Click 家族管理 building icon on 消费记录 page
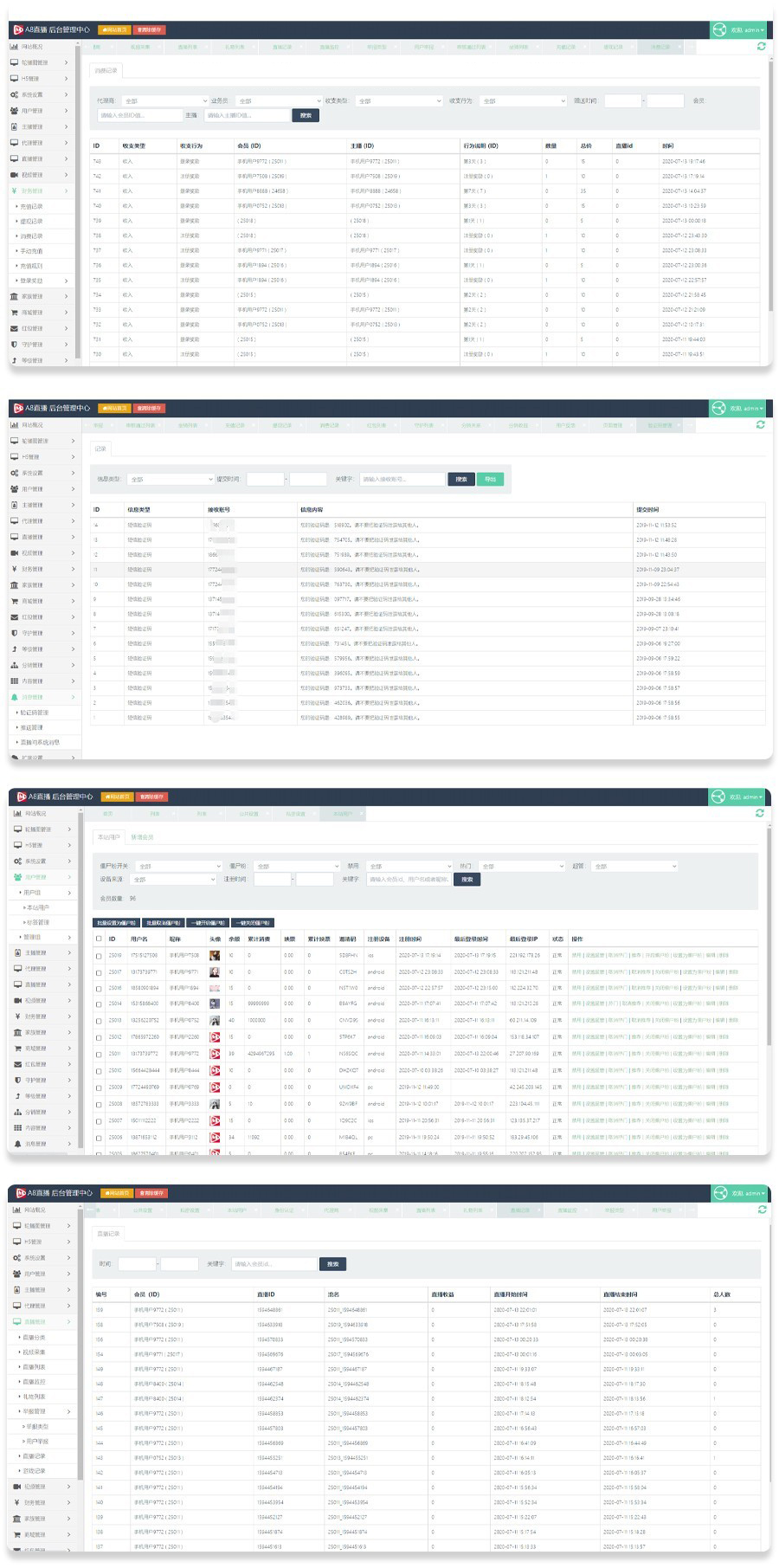 pyautogui.click(x=14, y=296)
